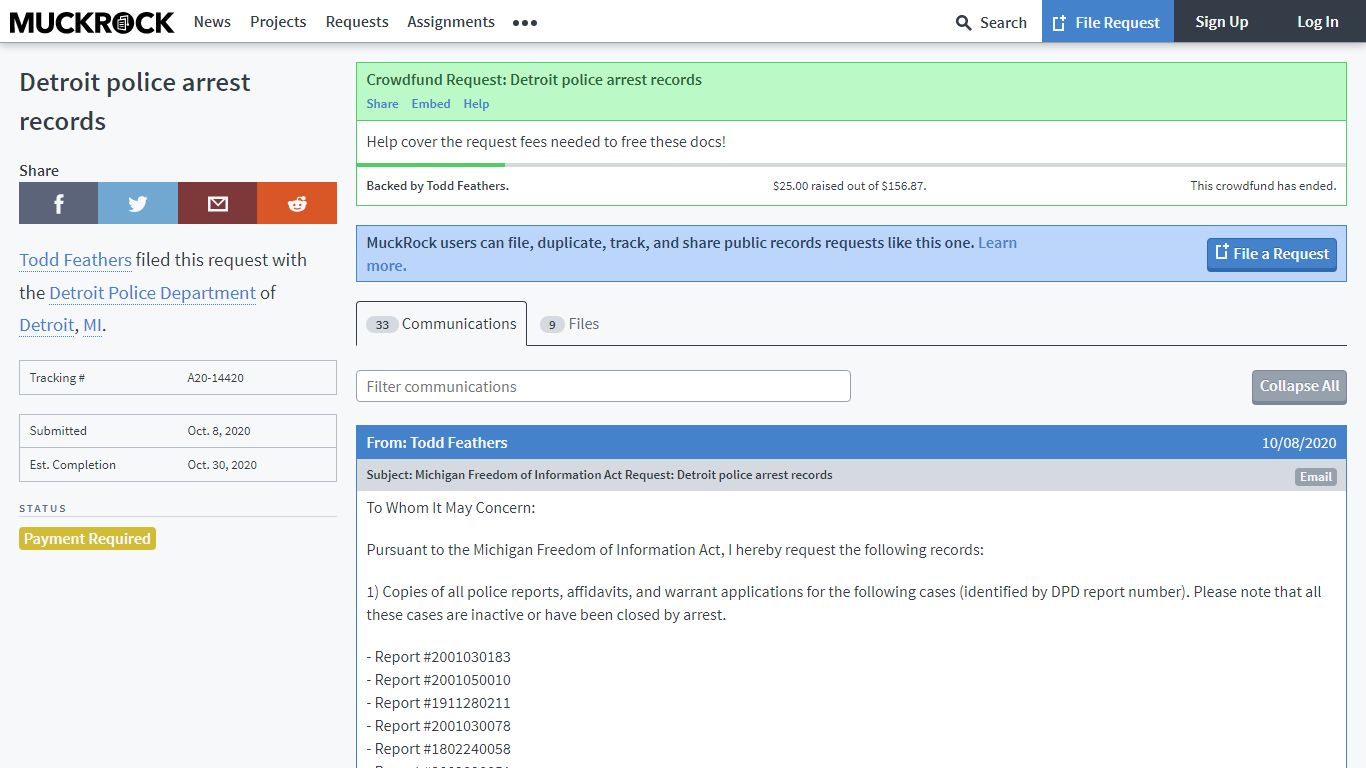Switch to the Communications tab
The width and height of the screenshot is (1366, 768).
click(441, 324)
